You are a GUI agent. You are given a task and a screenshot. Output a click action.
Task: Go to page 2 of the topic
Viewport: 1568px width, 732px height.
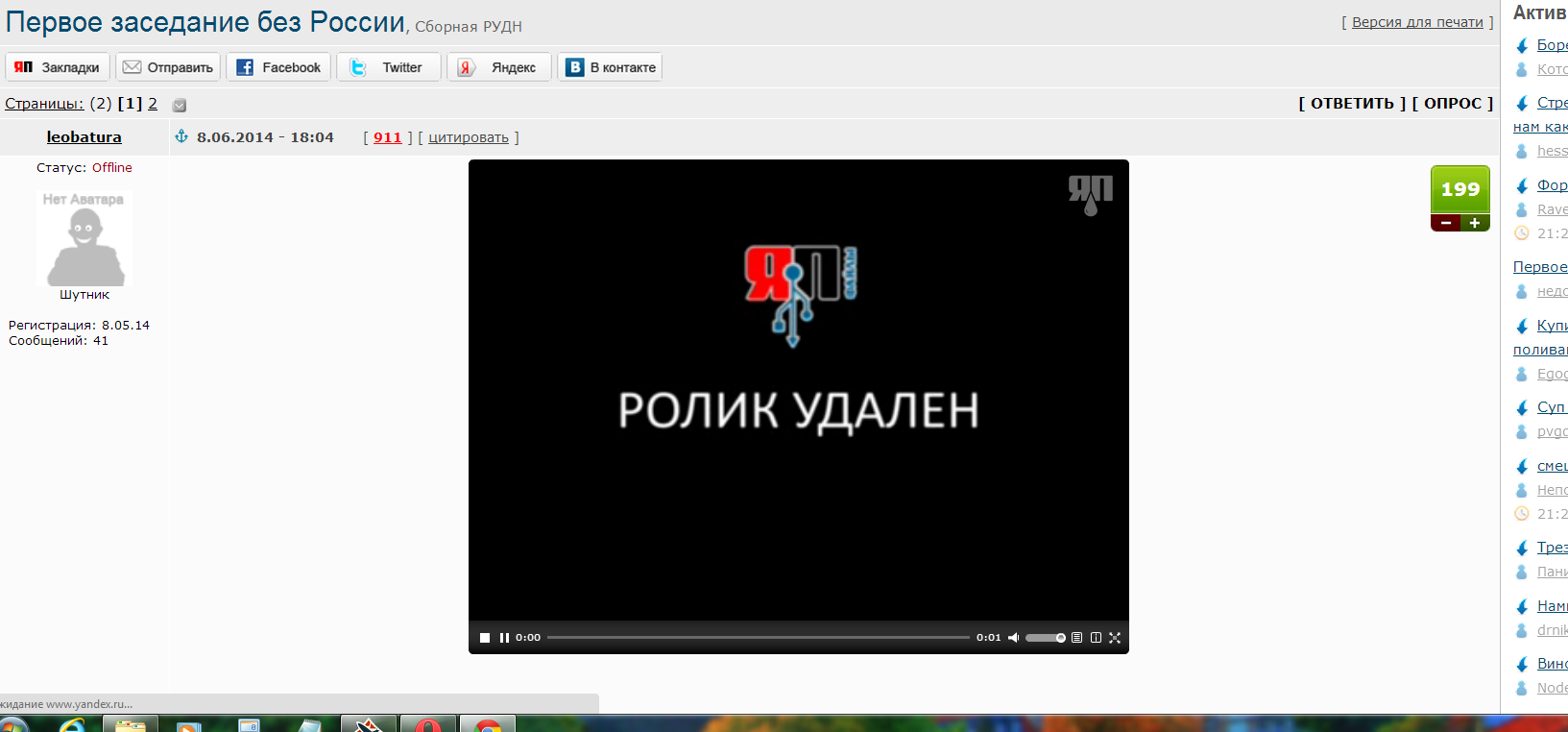[x=153, y=104]
